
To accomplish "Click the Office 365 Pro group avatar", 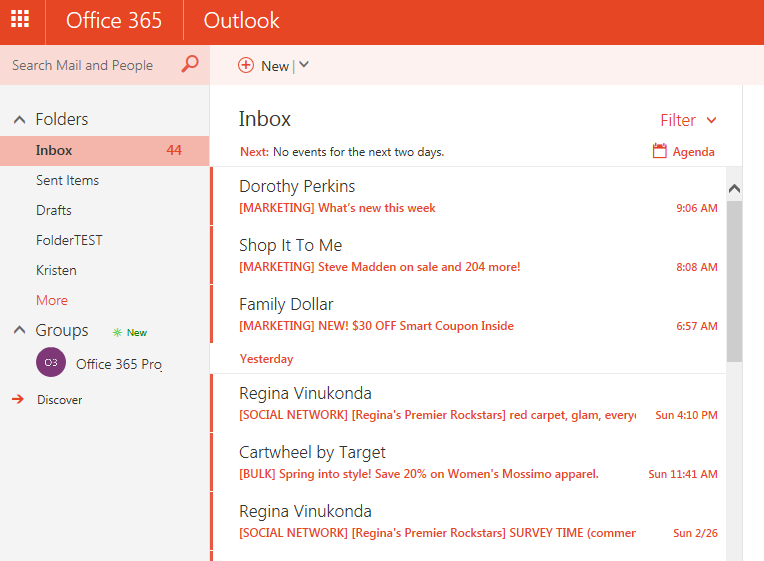I will pyautogui.click(x=50, y=363).
